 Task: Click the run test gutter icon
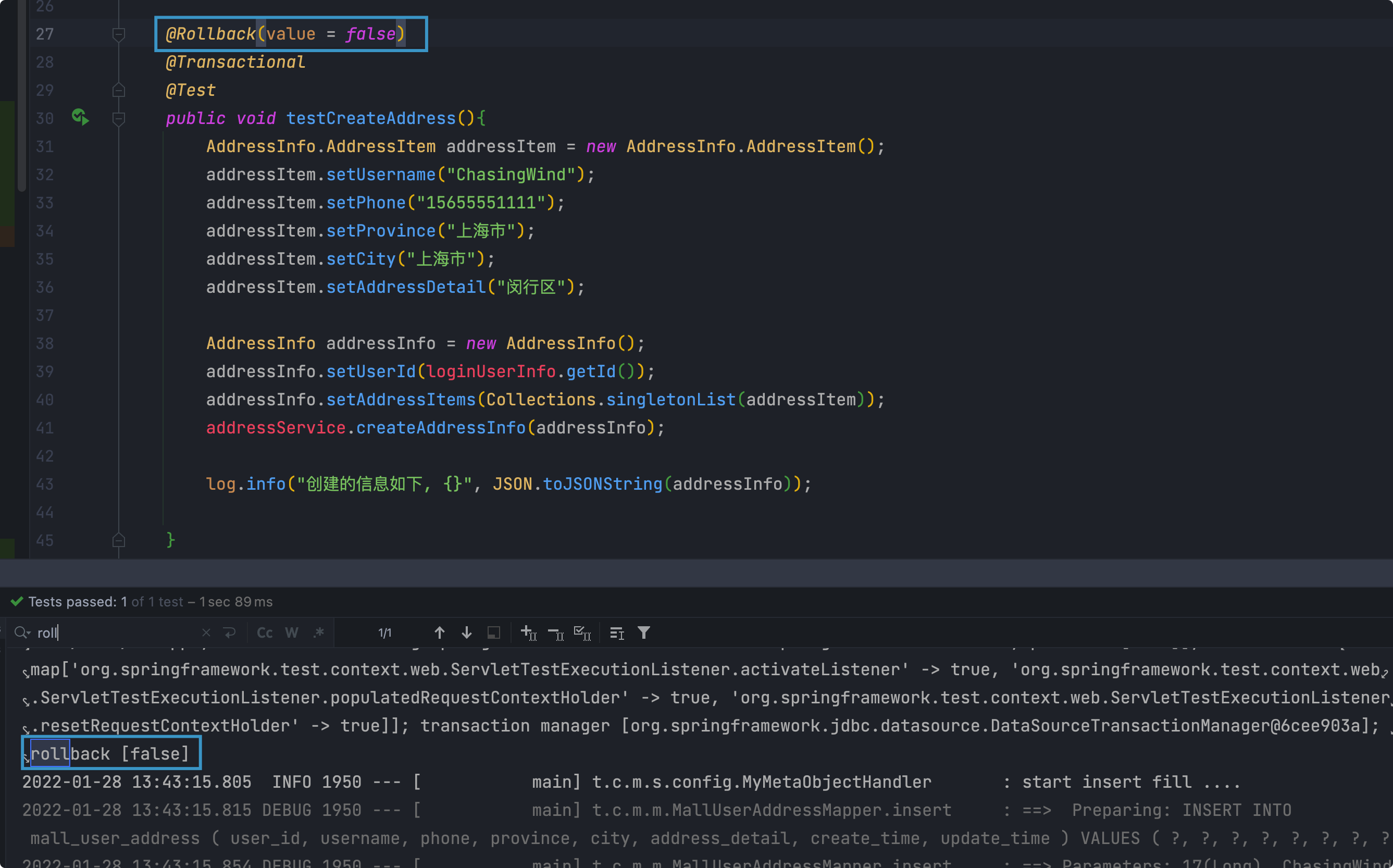click(80, 118)
